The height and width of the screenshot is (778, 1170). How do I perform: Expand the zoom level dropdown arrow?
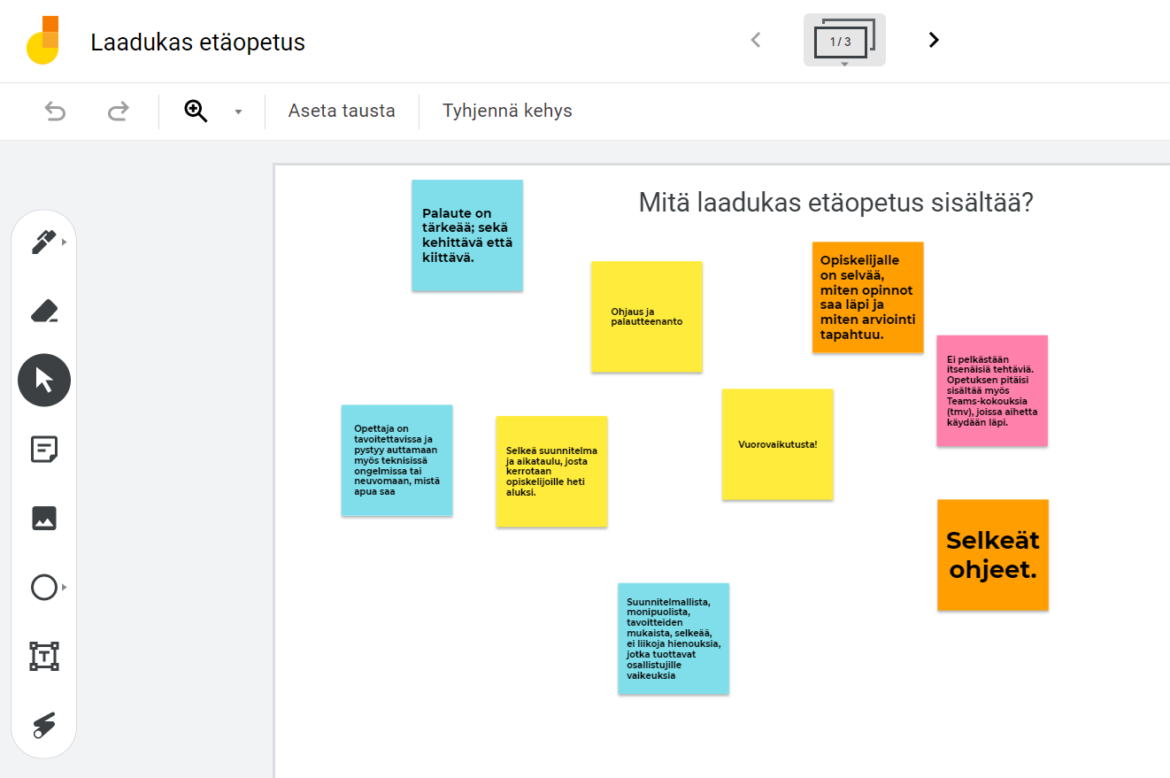(238, 111)
